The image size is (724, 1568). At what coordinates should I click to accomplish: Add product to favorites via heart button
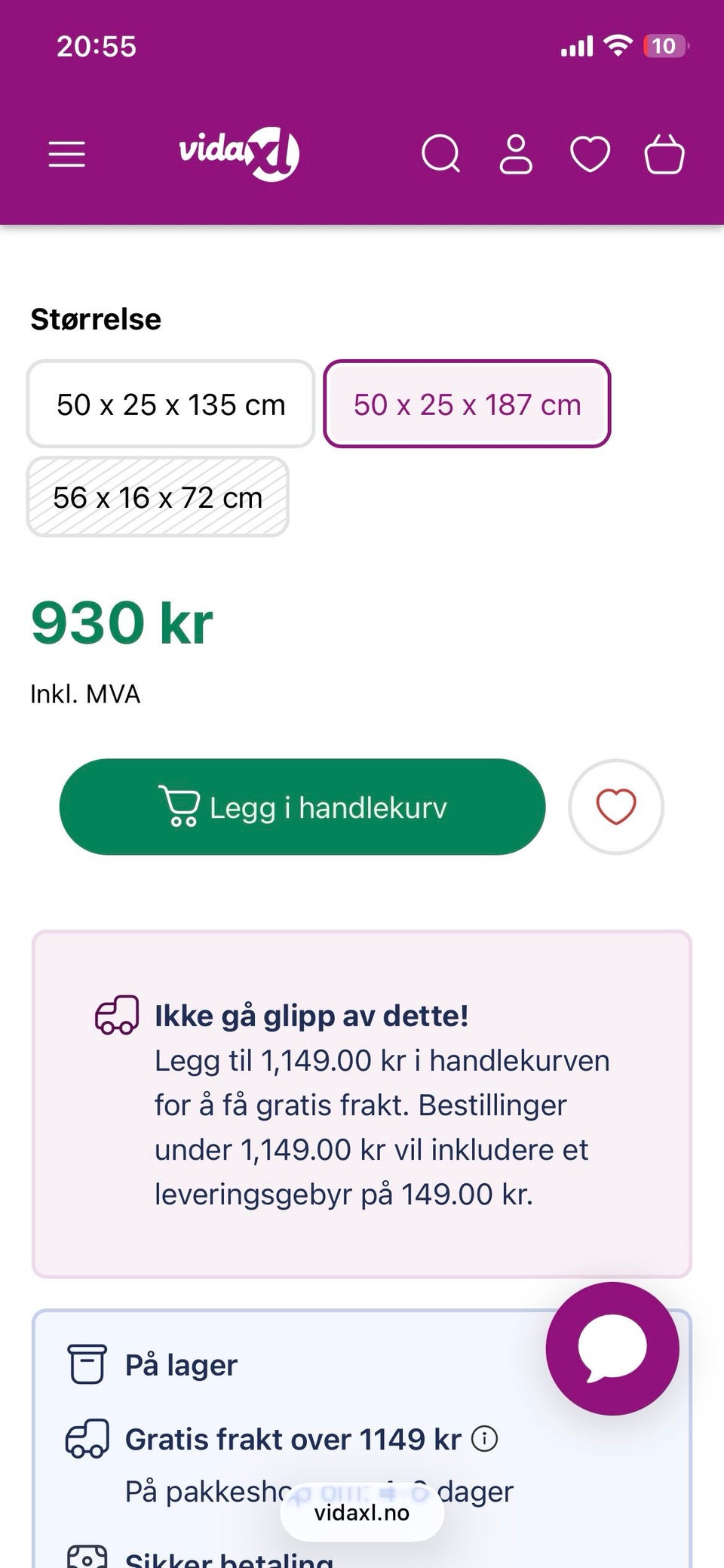click(x=615, y=807)
